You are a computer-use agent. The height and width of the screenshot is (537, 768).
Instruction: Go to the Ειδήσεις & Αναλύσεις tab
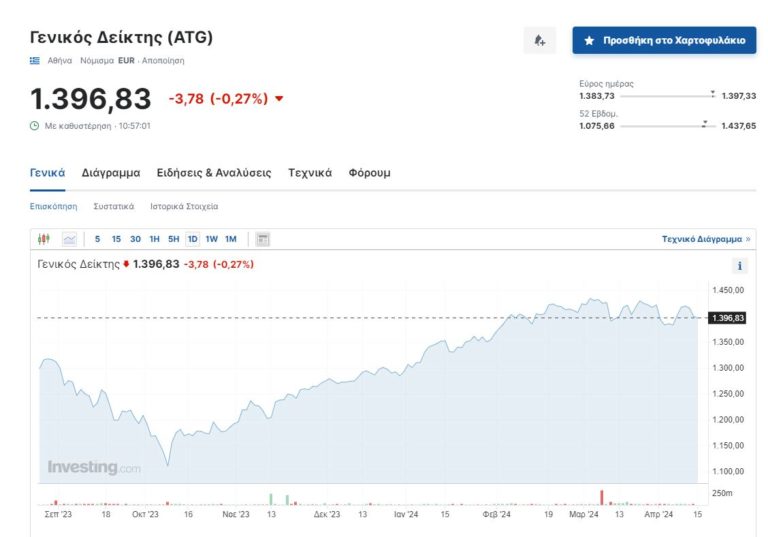pyautogui.click(x=214, y=173)
